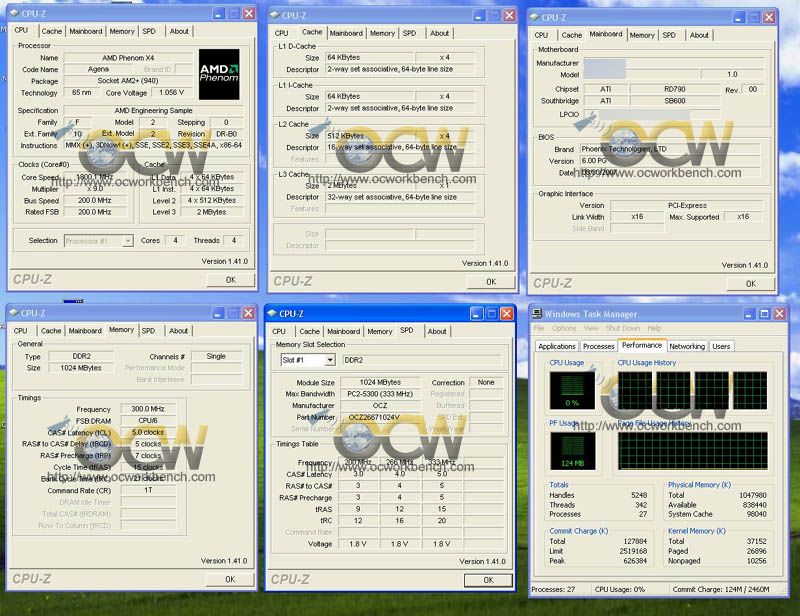Image resolution: width=800 pixels, height=616 pixels.
Task: Open SPD tab in top-left CPU-Z window
Action: pyautogui.click(x=149, y=31)
